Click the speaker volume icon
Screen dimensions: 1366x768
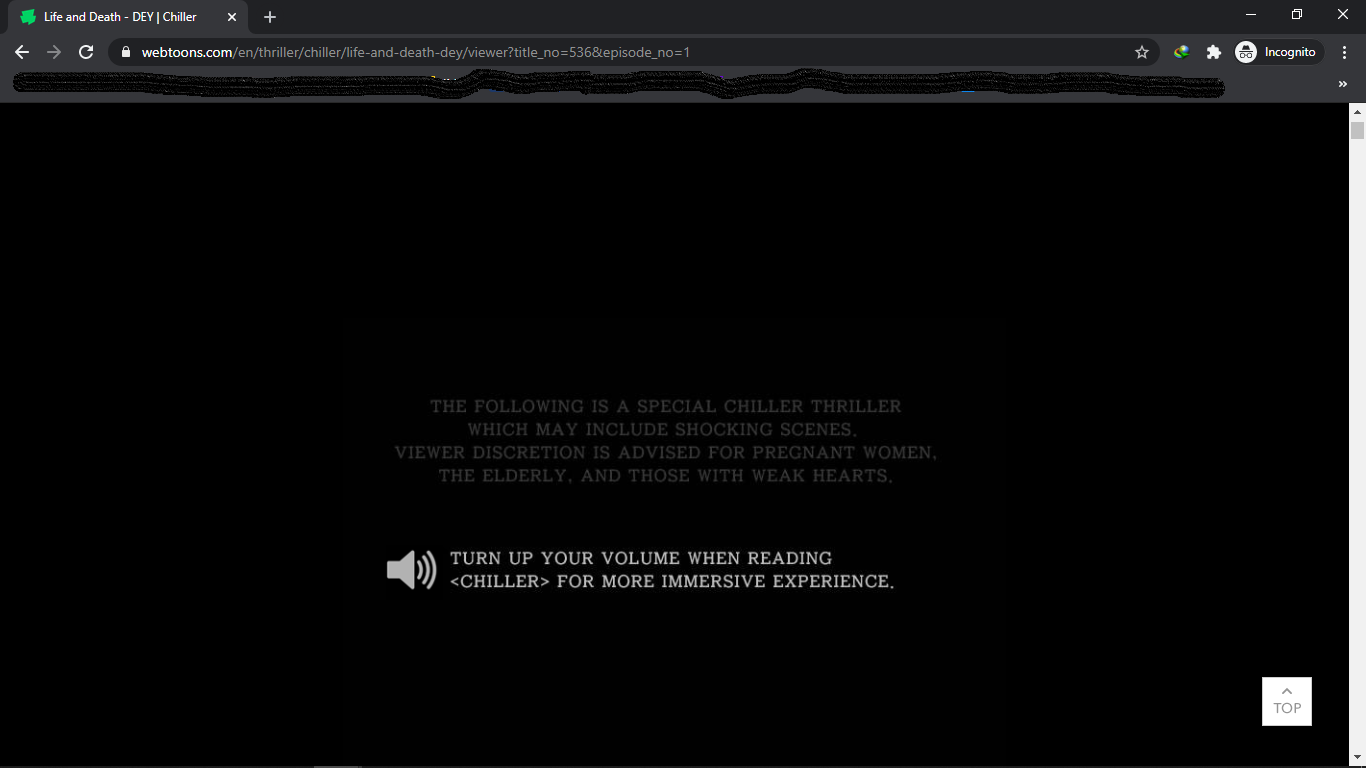point(412,570)
